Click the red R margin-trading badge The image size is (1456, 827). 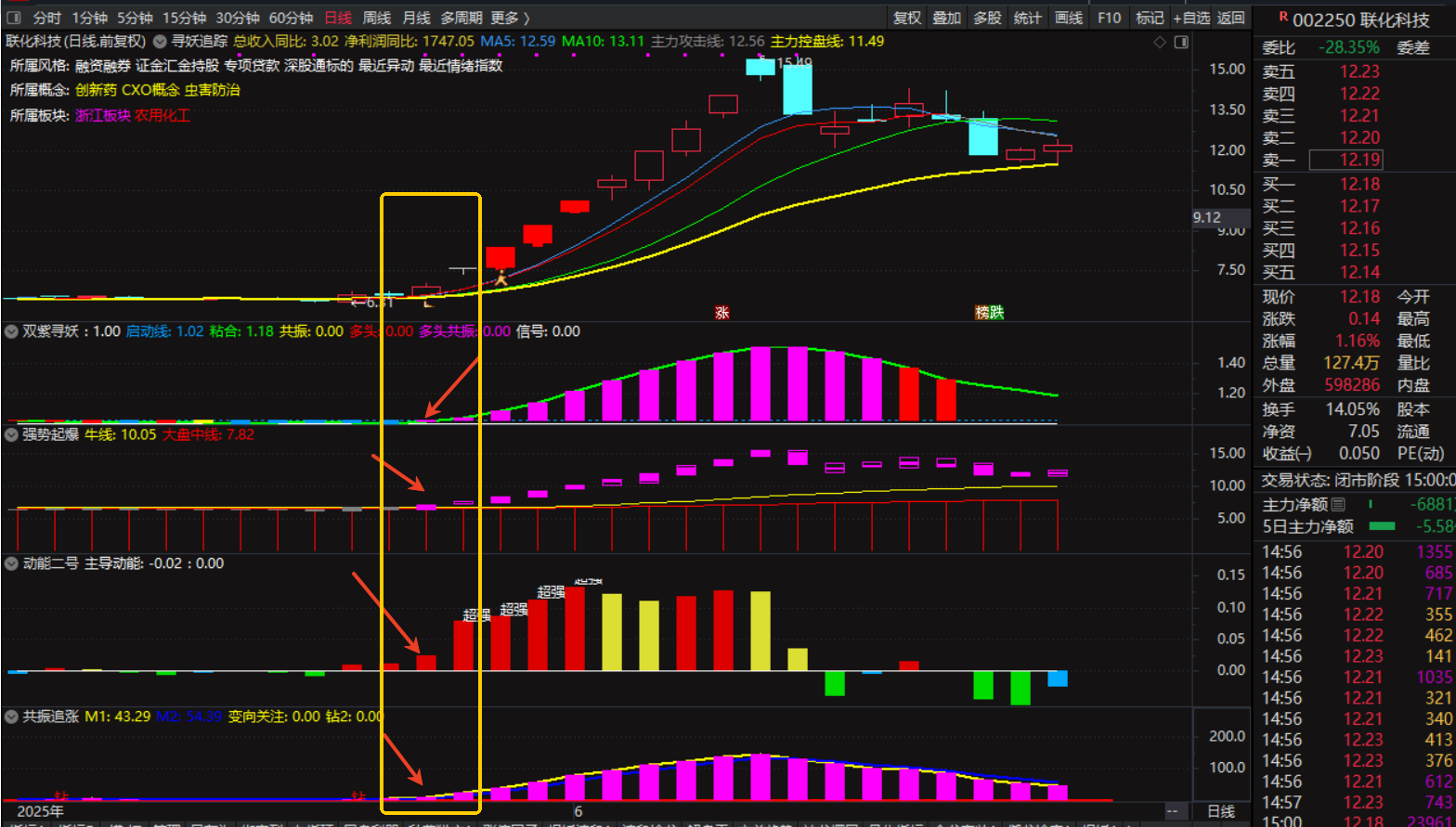(1283, 16)
